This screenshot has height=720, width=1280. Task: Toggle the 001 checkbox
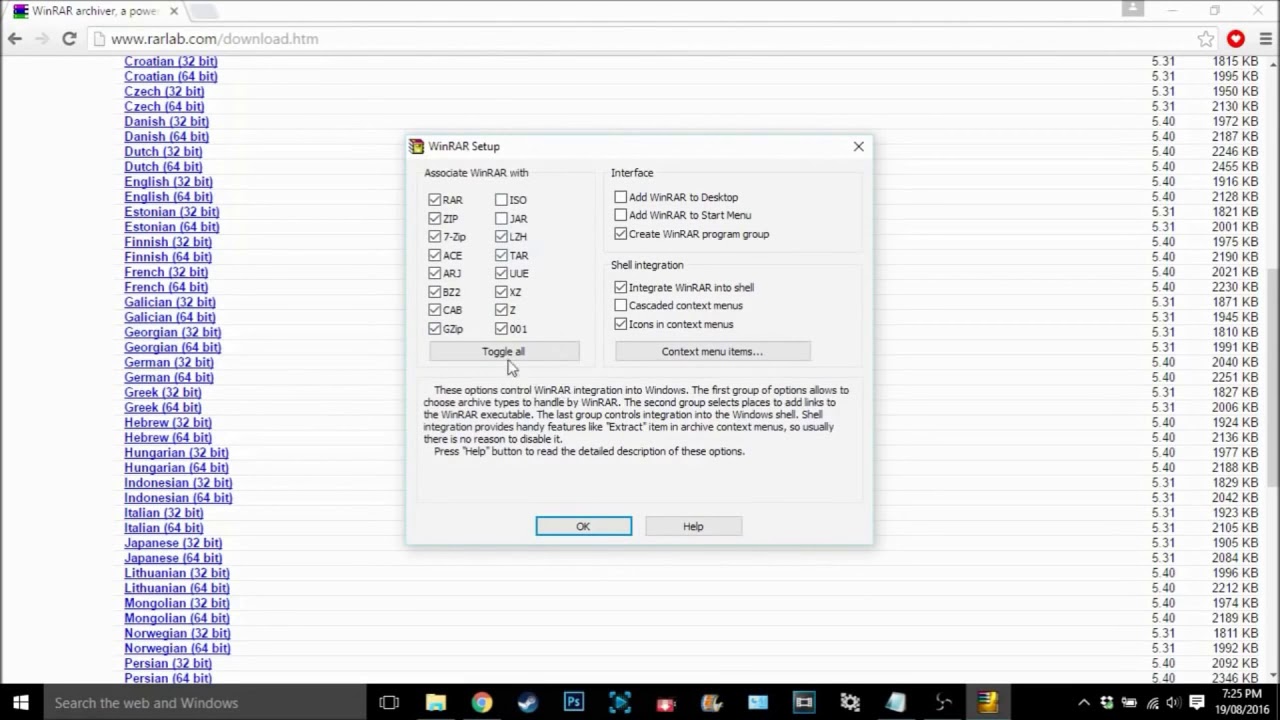pos(501,328)
